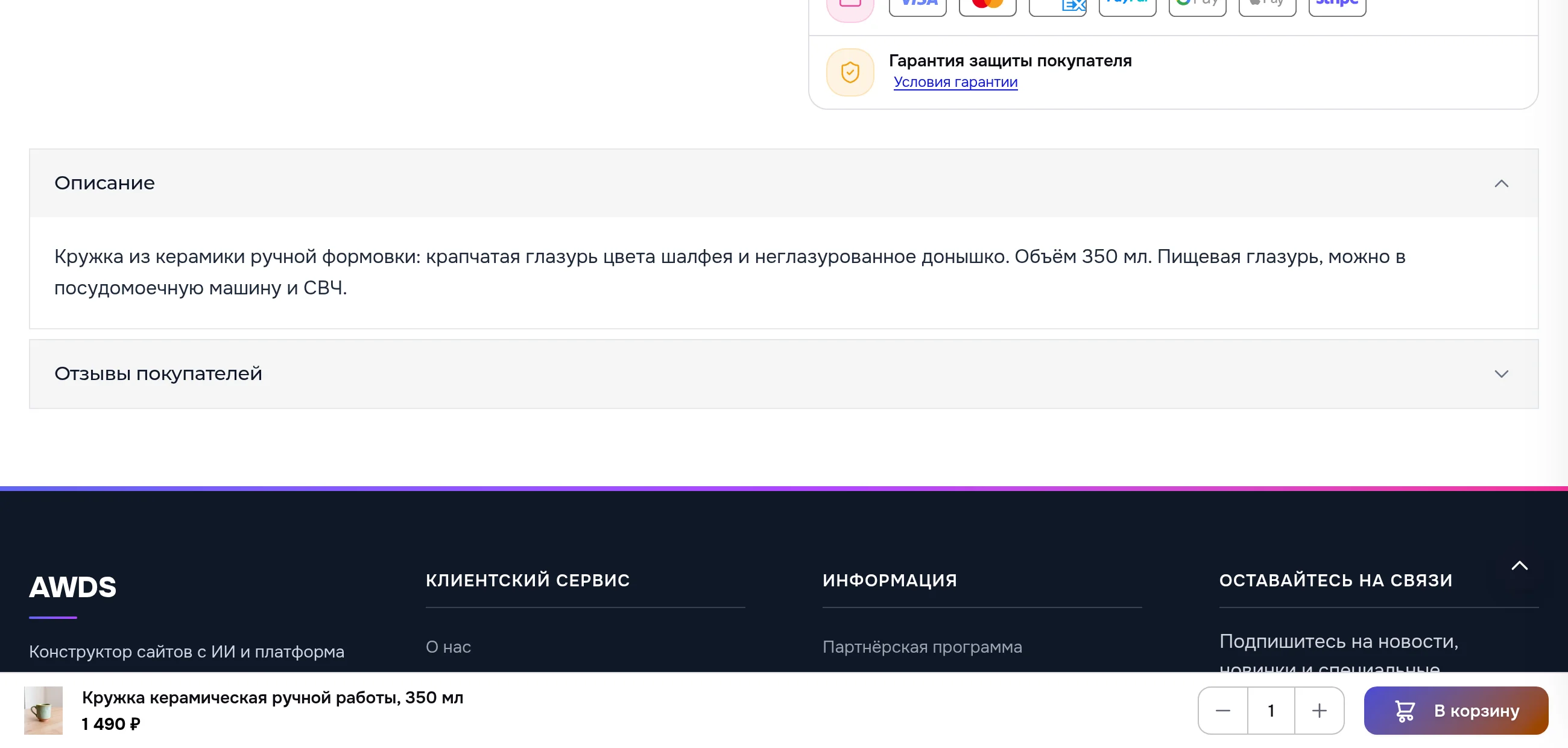Image resolution: width=1568 pixels, height=748 pixels.
Task: Click the product description paragraph text
Action: [x=729, y=272]
